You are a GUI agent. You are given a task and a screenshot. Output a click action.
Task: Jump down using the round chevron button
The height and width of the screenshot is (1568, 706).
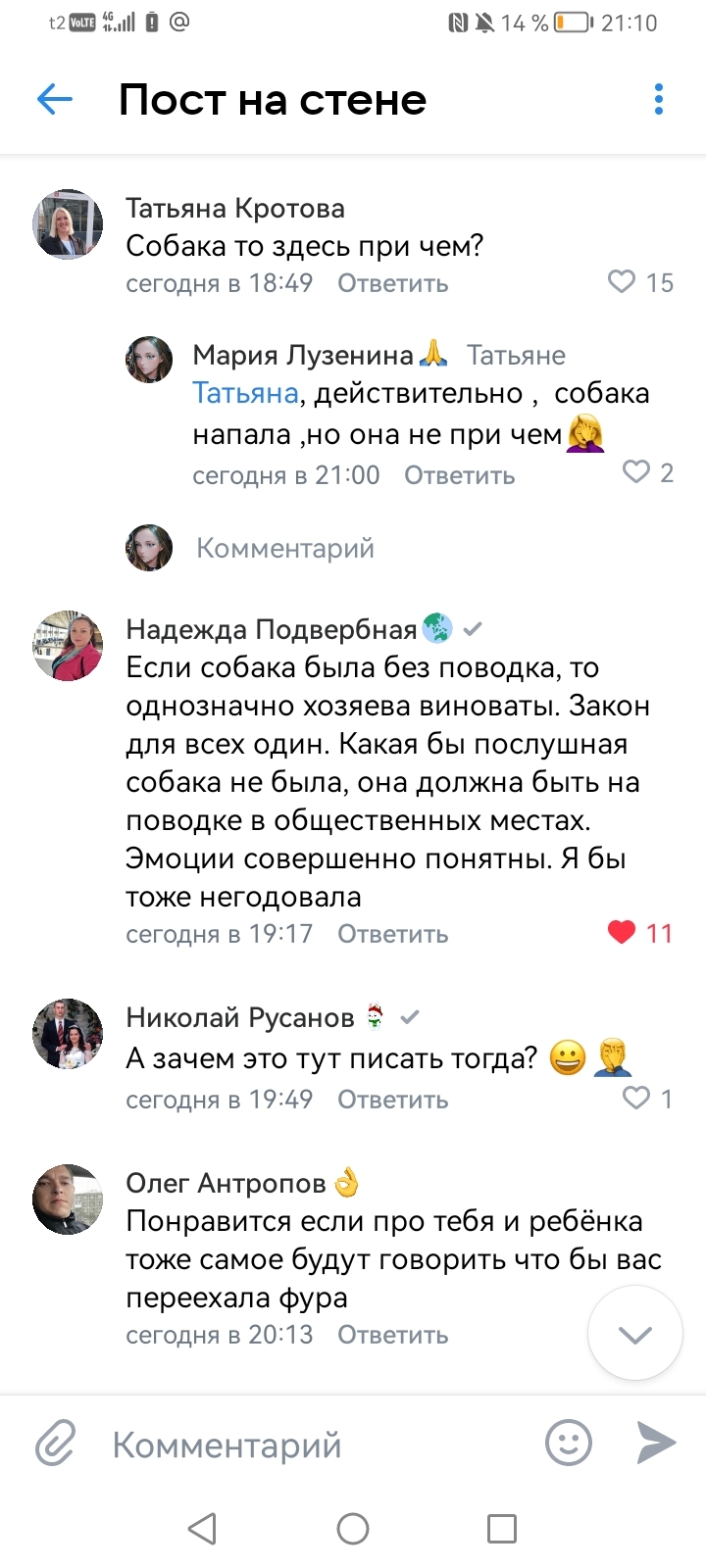pyautogui.click(x=635, y=1334)
